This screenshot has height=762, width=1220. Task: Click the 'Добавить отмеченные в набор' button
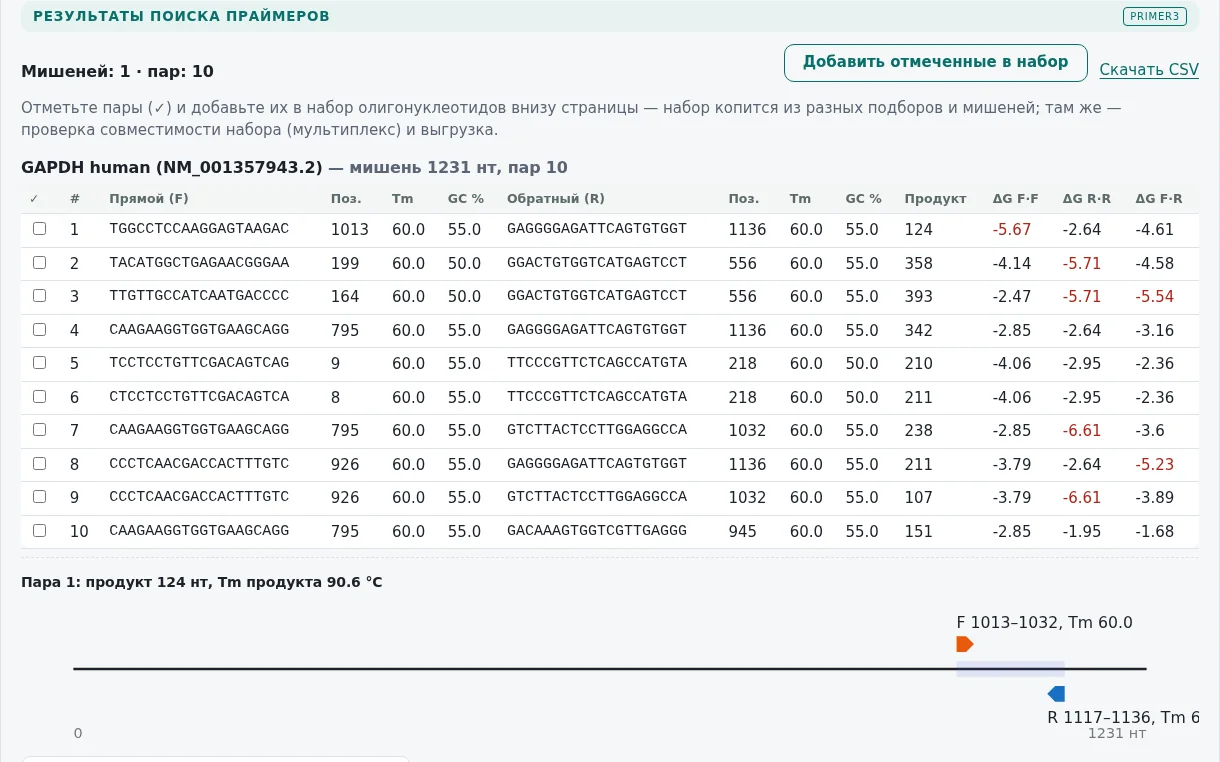(x=935, y=62)
